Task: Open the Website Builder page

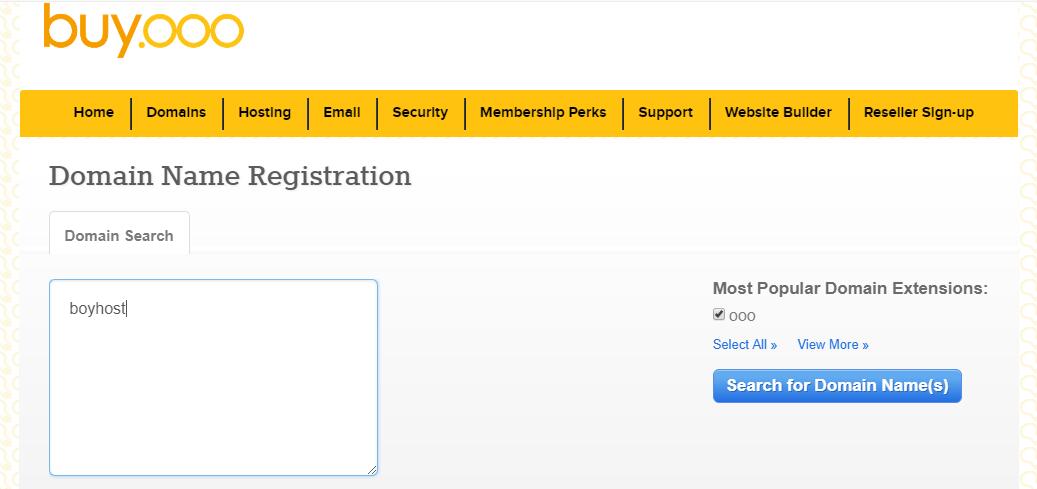Action: click(778, 112)
